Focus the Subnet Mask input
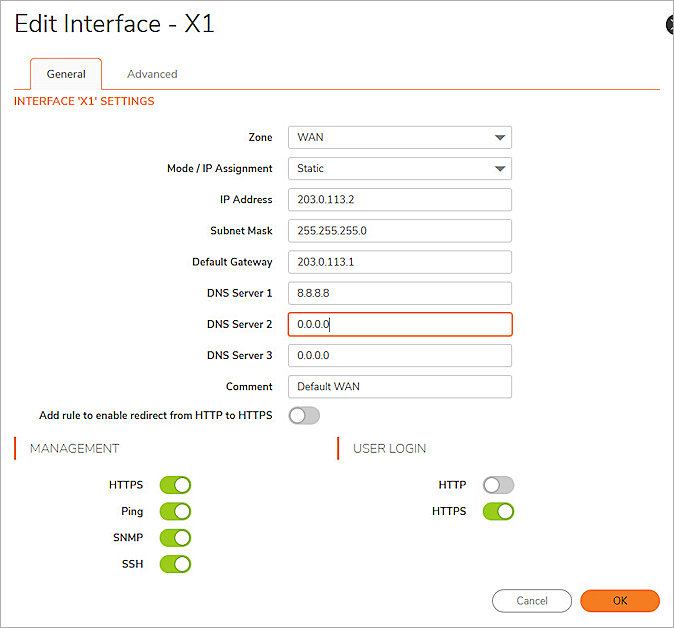674x628 pixels. 399,231
